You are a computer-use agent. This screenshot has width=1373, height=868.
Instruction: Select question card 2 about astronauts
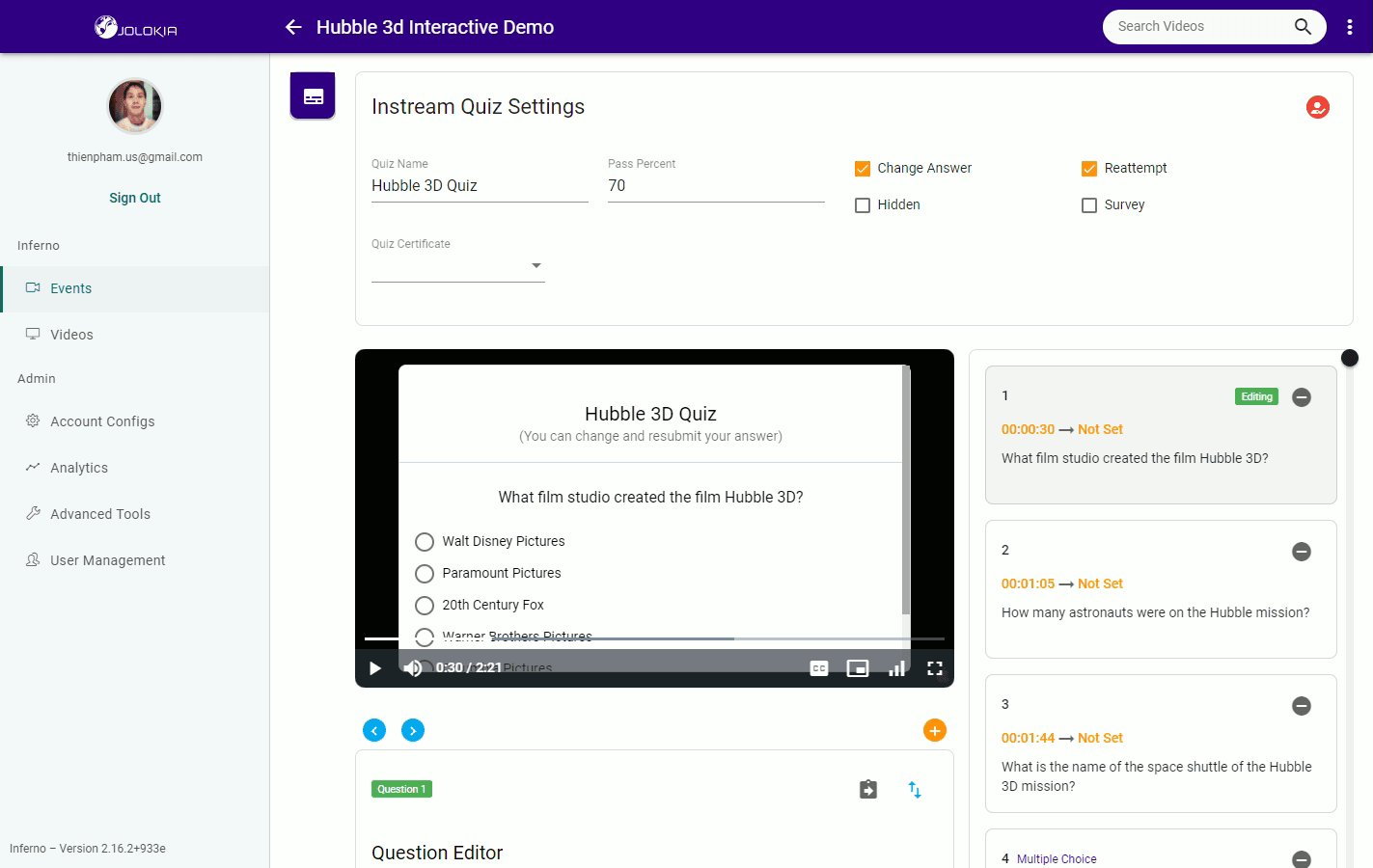point(1161,589)
